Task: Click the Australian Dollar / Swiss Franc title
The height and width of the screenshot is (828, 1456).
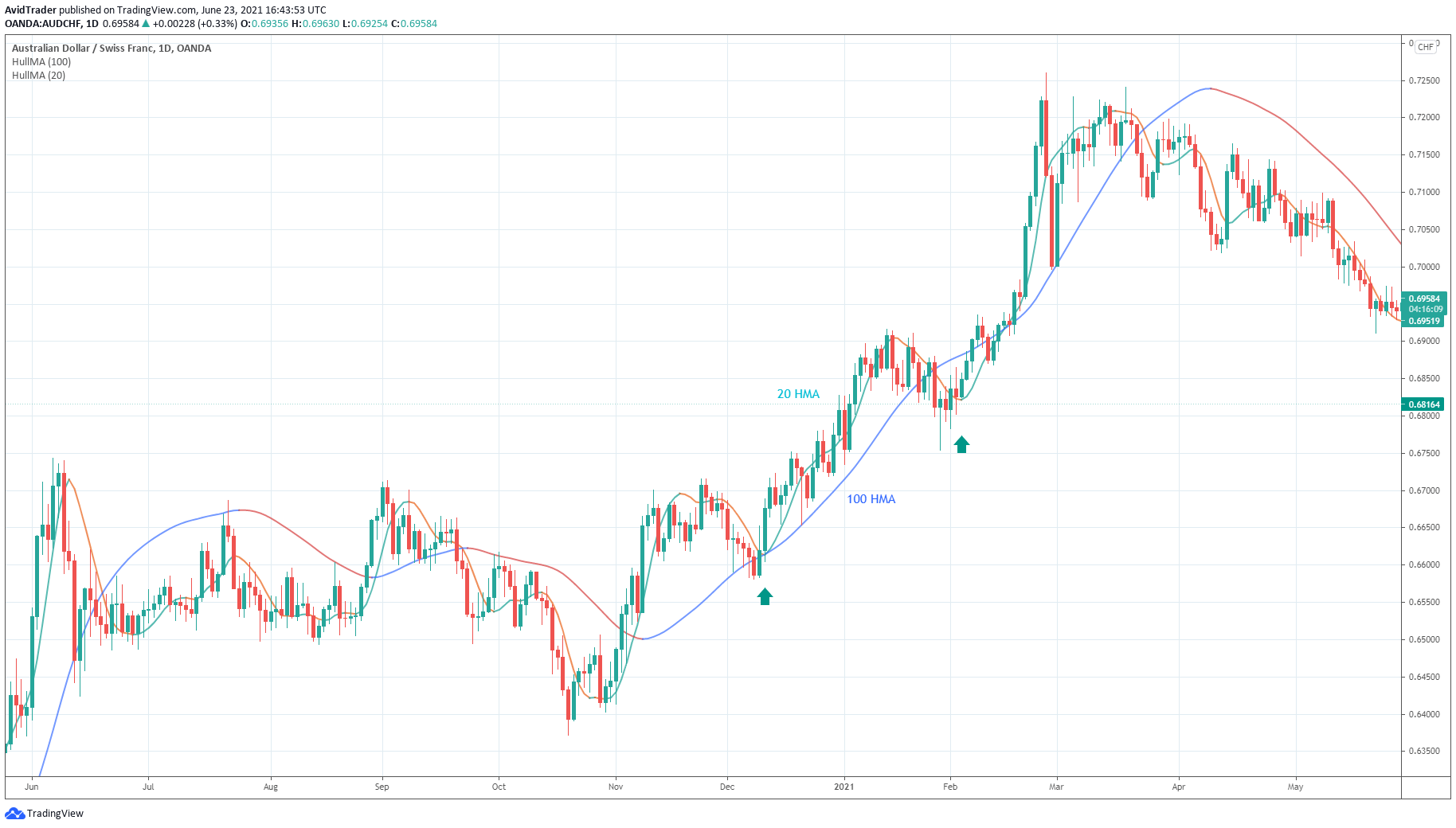Action: (112, 48)
